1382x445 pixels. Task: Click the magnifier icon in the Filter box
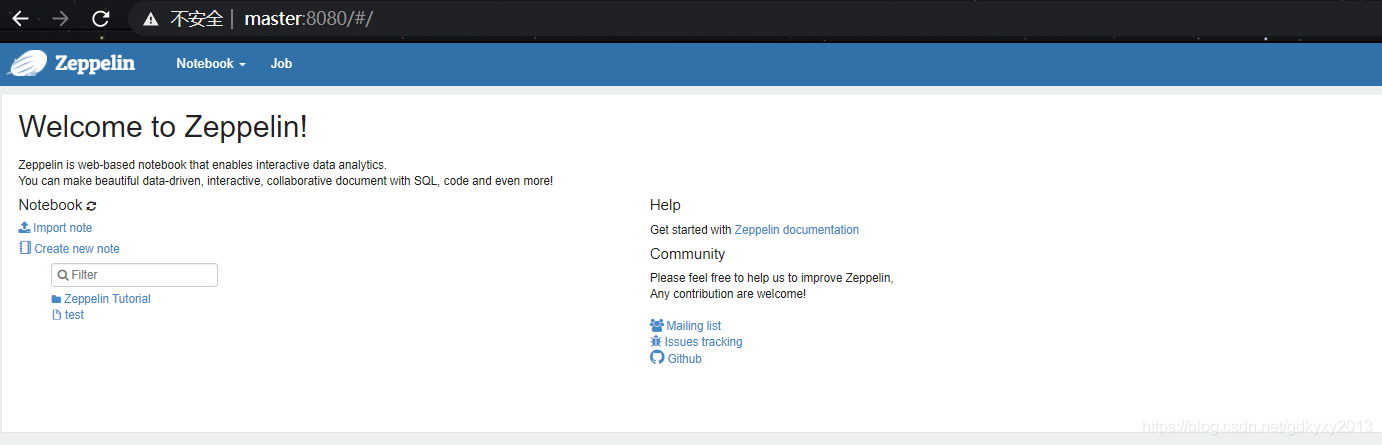[x=63, y=275]
